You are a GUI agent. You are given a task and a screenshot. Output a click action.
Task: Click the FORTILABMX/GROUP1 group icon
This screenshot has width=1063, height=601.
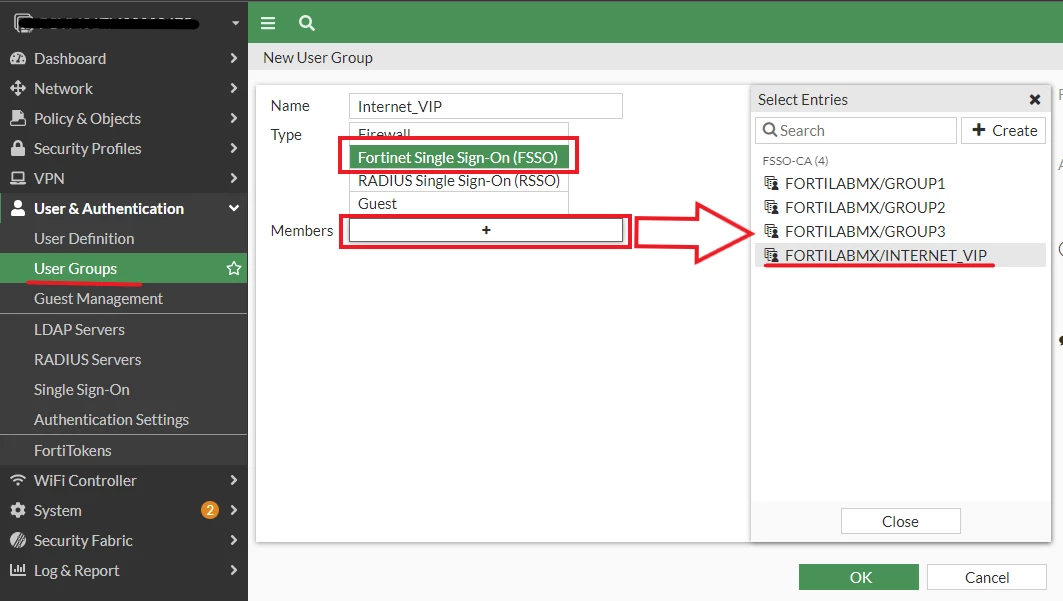(771, 183)
